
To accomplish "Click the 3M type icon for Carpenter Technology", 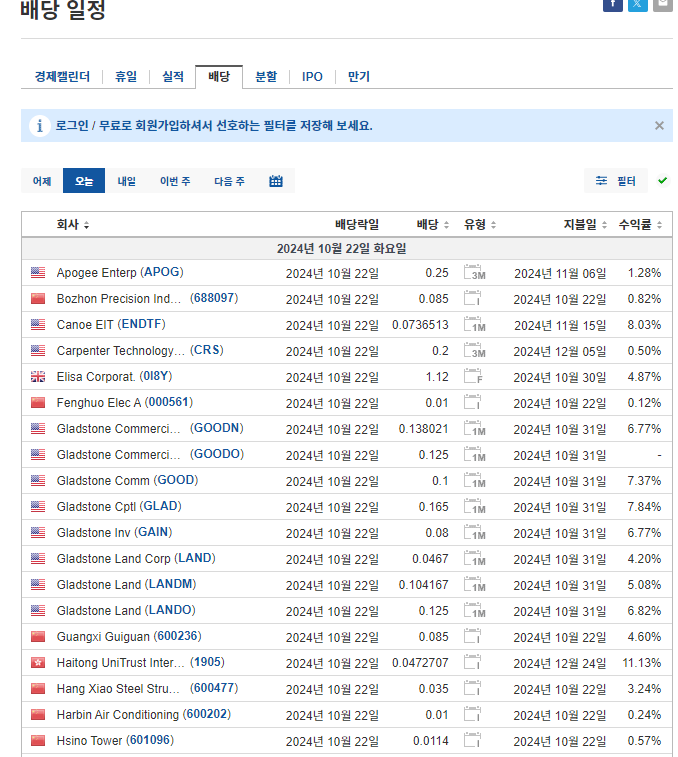I will pos(474,350).
